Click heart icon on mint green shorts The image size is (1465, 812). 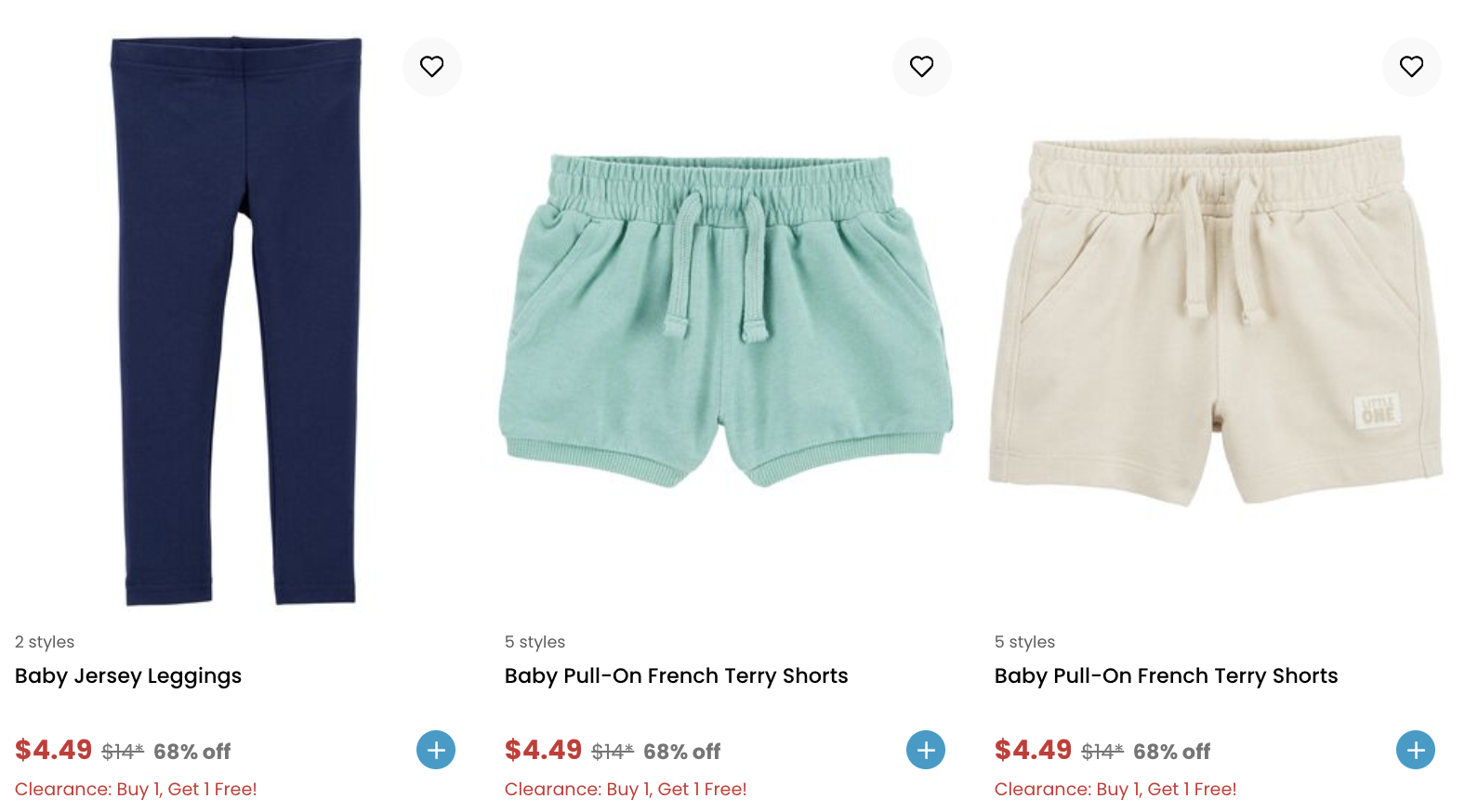921,67
